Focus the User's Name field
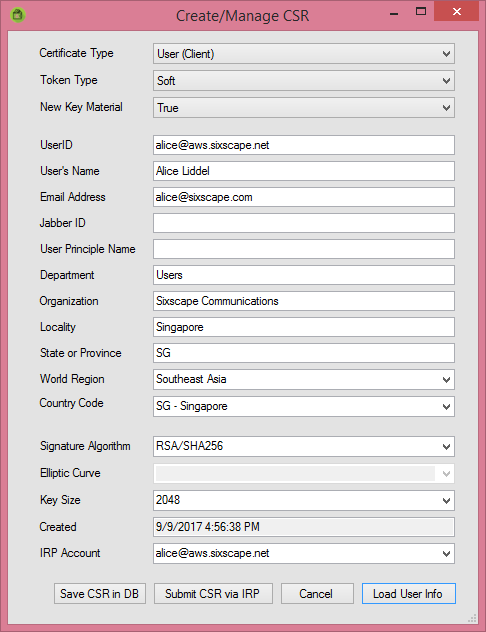 [304, 171]
